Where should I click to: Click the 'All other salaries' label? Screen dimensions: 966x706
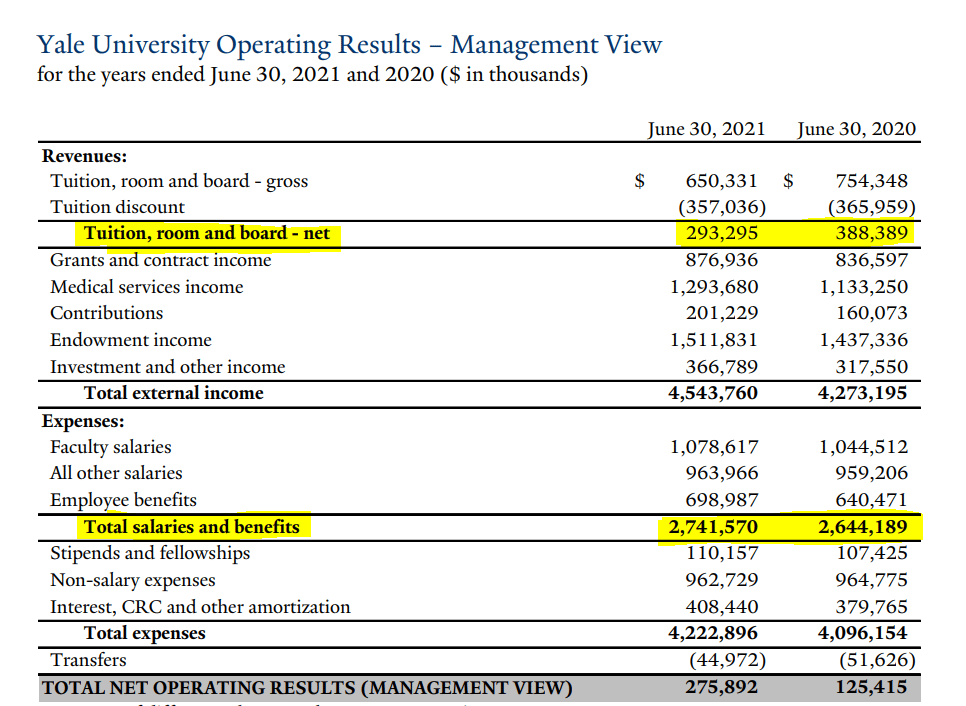click(x=116, y=473)
